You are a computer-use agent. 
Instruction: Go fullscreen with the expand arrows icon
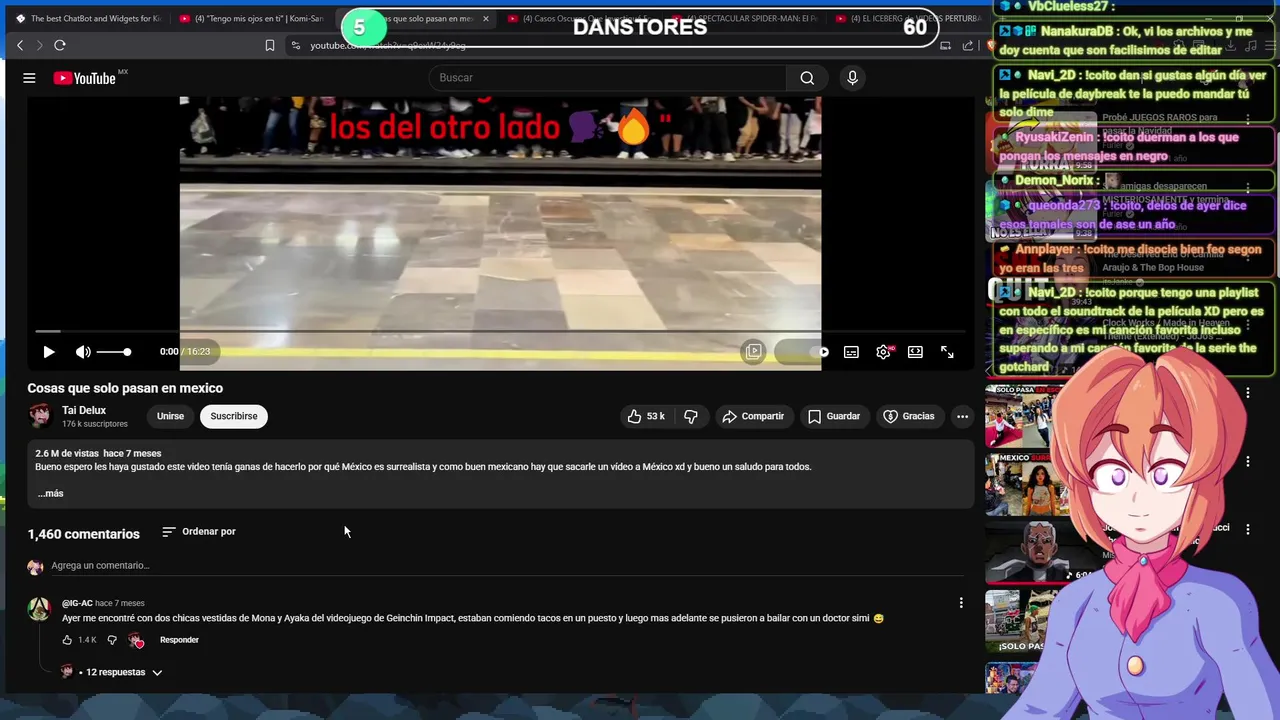(947, 352)
